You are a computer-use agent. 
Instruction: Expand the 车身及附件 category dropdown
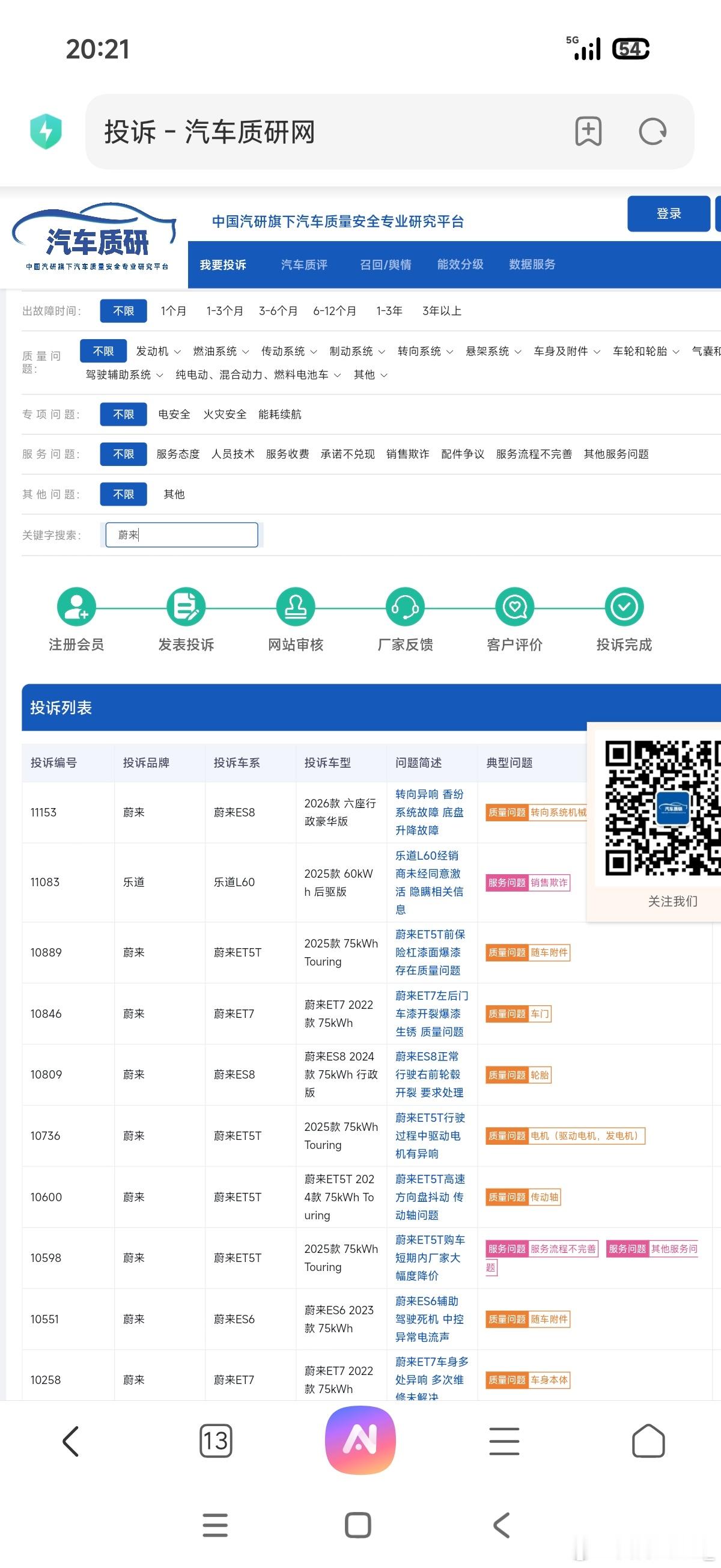click(567, 351)
